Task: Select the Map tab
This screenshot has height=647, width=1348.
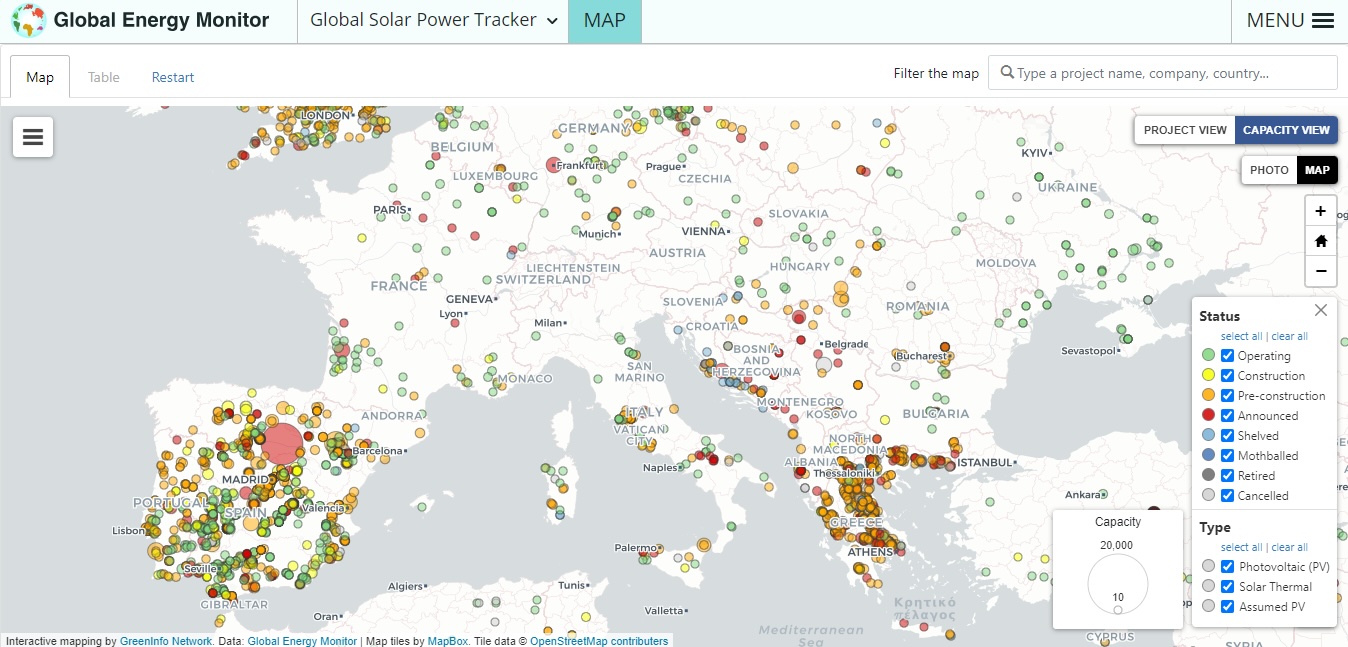Action: 39,76
